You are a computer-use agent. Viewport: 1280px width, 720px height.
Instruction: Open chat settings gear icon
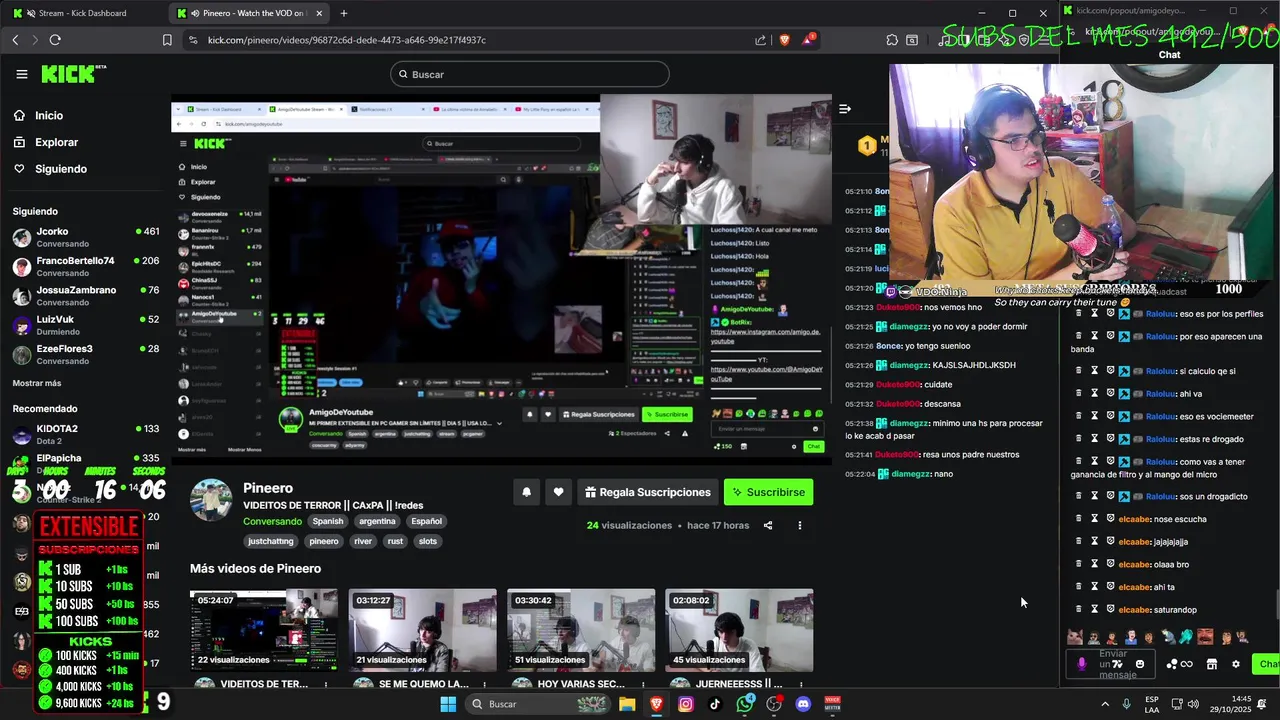tap(1236, 664)
